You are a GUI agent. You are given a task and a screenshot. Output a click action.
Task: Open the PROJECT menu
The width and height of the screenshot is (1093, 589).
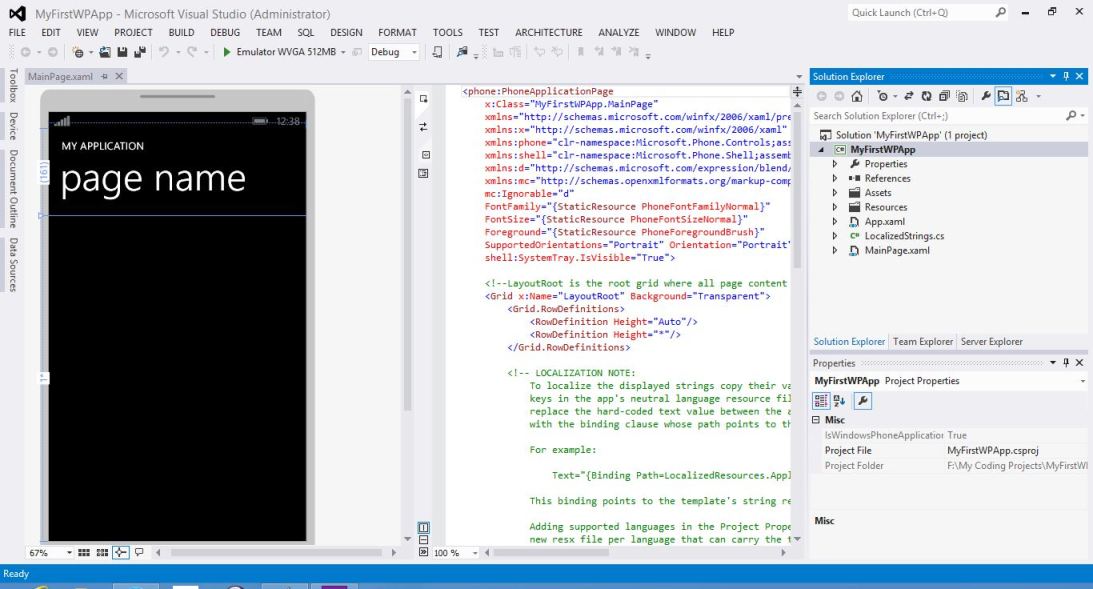(133, 32)
